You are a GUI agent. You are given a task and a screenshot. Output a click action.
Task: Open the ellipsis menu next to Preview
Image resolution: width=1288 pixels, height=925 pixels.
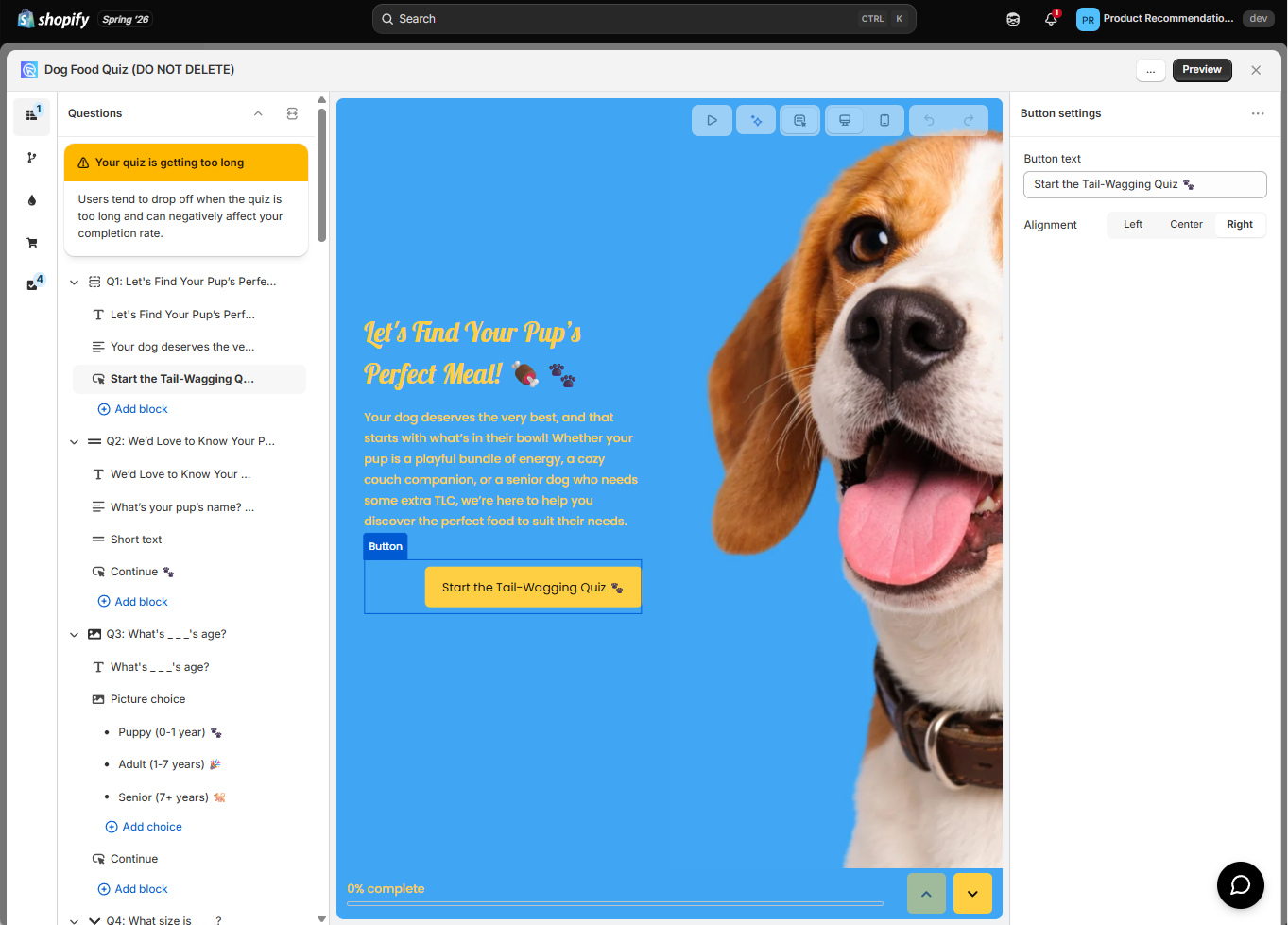(1151, 70)
